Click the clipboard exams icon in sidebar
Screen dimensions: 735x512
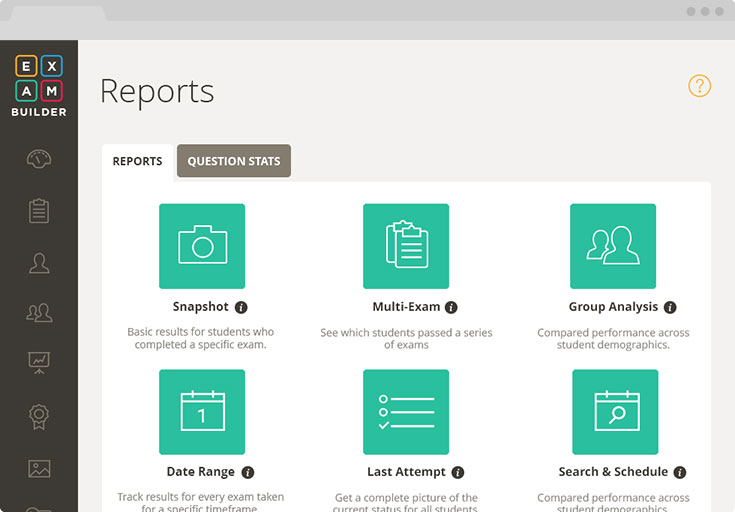[39, 211]
